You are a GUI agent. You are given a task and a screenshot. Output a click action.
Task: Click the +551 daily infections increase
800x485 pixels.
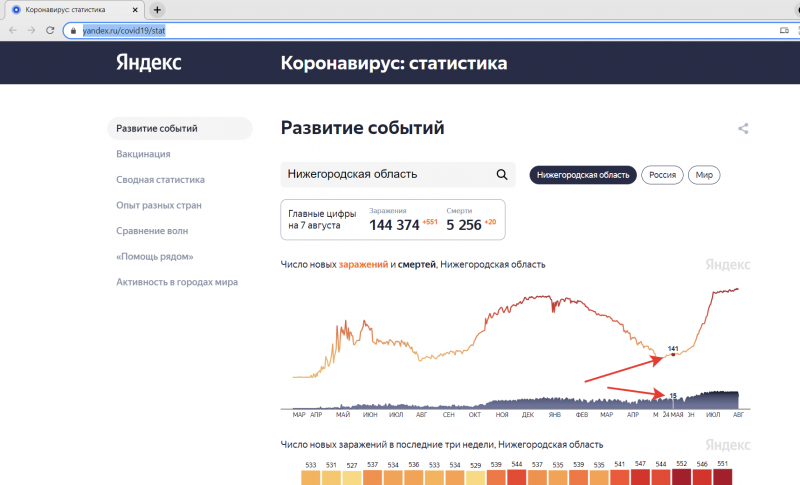[x=430, y=222]
